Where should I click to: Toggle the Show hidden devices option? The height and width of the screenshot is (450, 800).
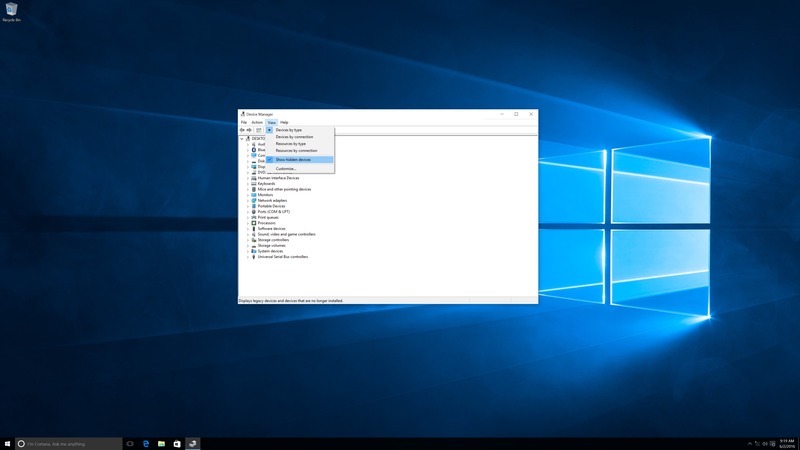pos(293,159)
